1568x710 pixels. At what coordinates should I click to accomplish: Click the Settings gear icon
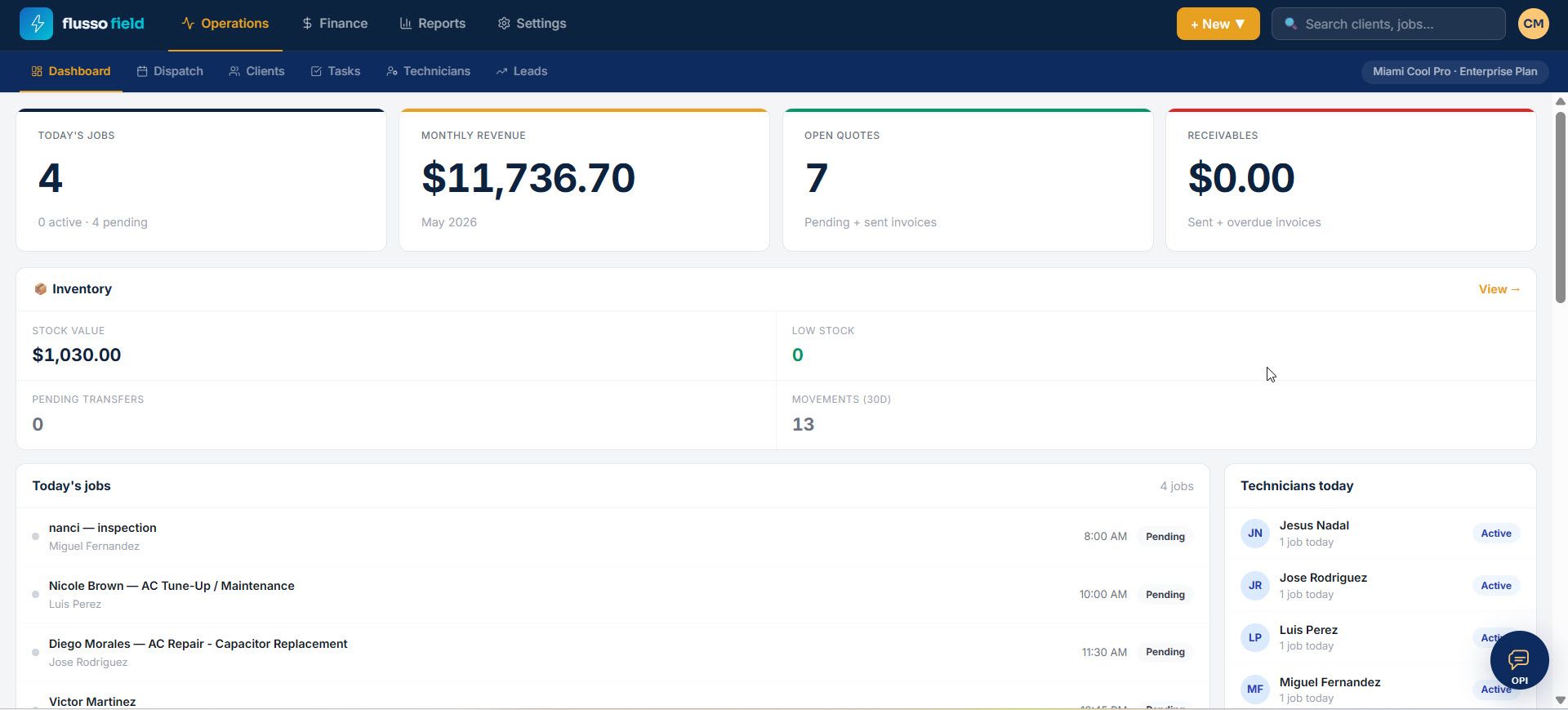coord(504,24)
